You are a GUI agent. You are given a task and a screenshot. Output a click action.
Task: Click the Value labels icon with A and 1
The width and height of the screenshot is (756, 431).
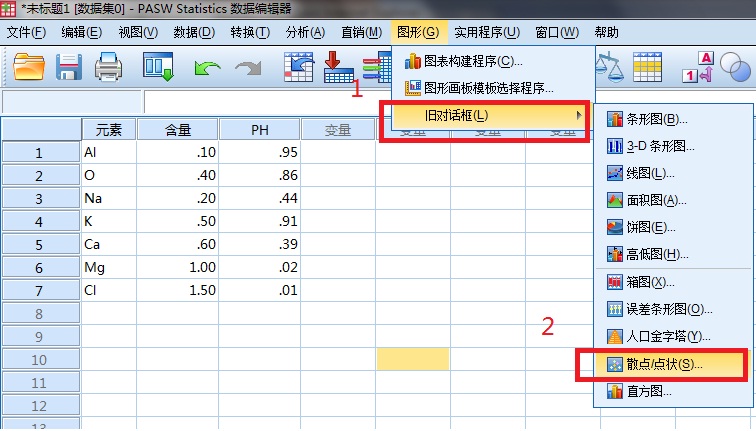click(x=698, y=67)
